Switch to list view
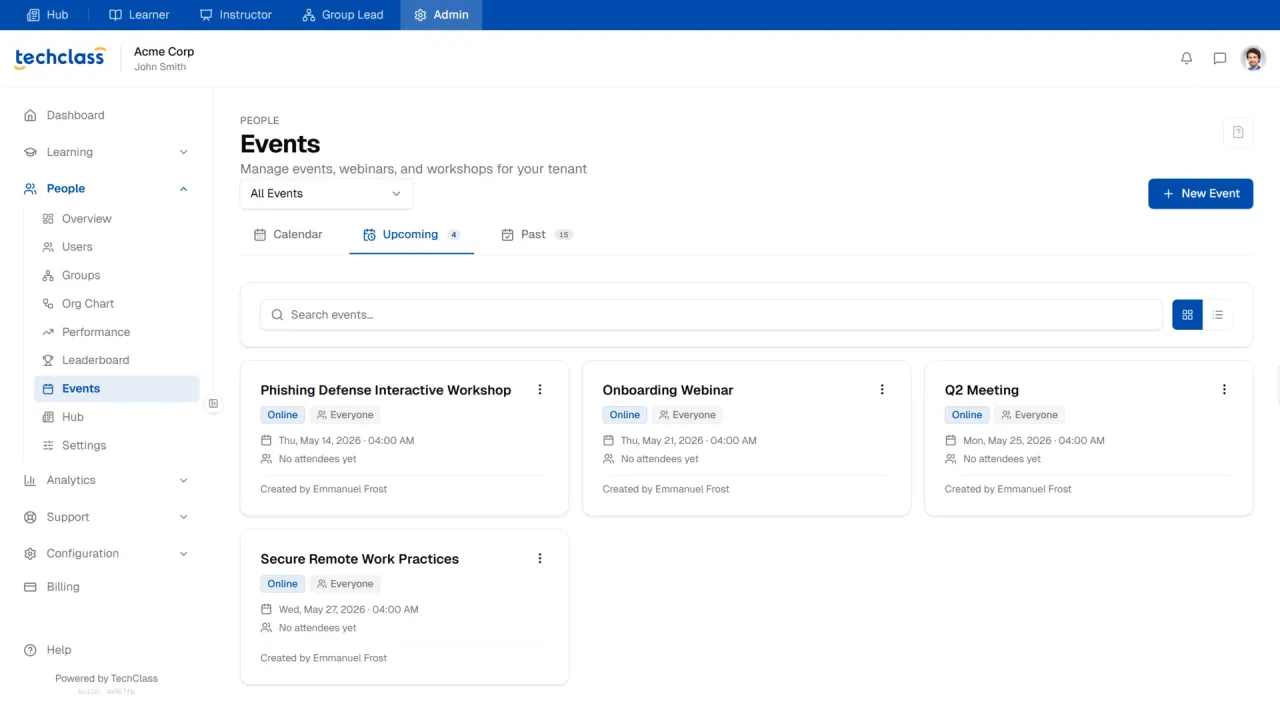This screenshot has width=1280, height=720. tap(1218, 315)
